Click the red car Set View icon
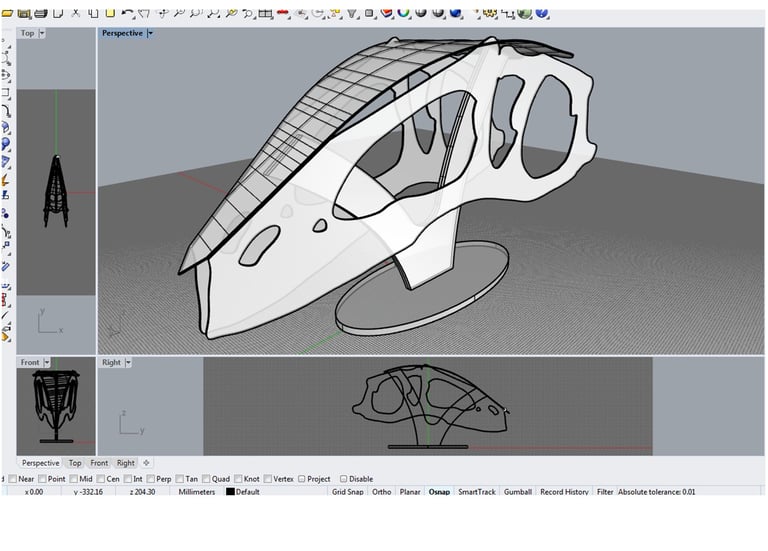The height and width of the screenshot is (551, 768). pos(283,13)
